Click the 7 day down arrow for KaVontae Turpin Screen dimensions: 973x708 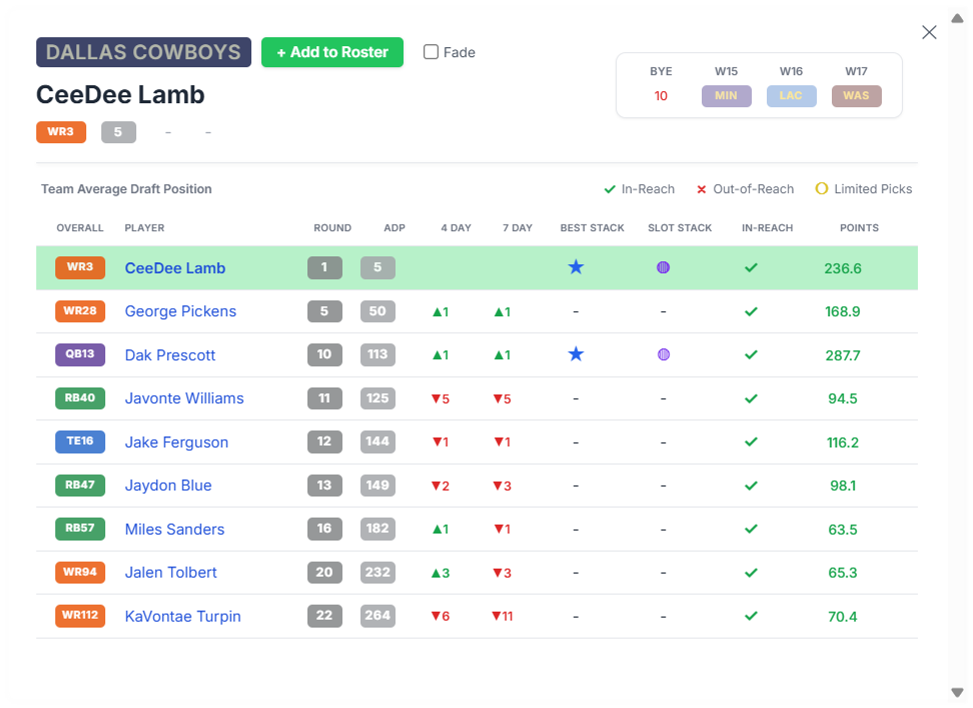point(496,616)
